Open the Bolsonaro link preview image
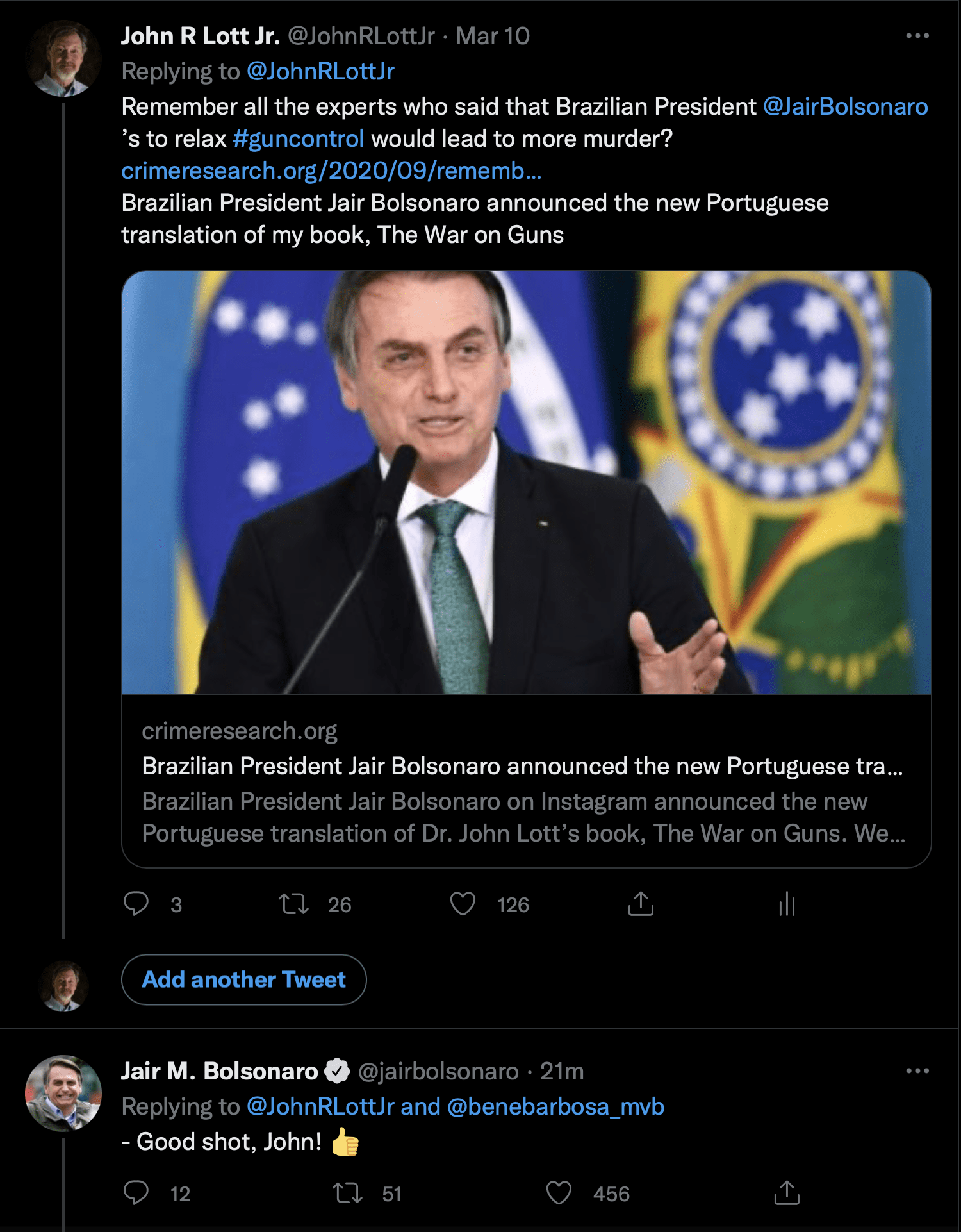The width and height of the screenshot is (961, 1232). [526, 482]
